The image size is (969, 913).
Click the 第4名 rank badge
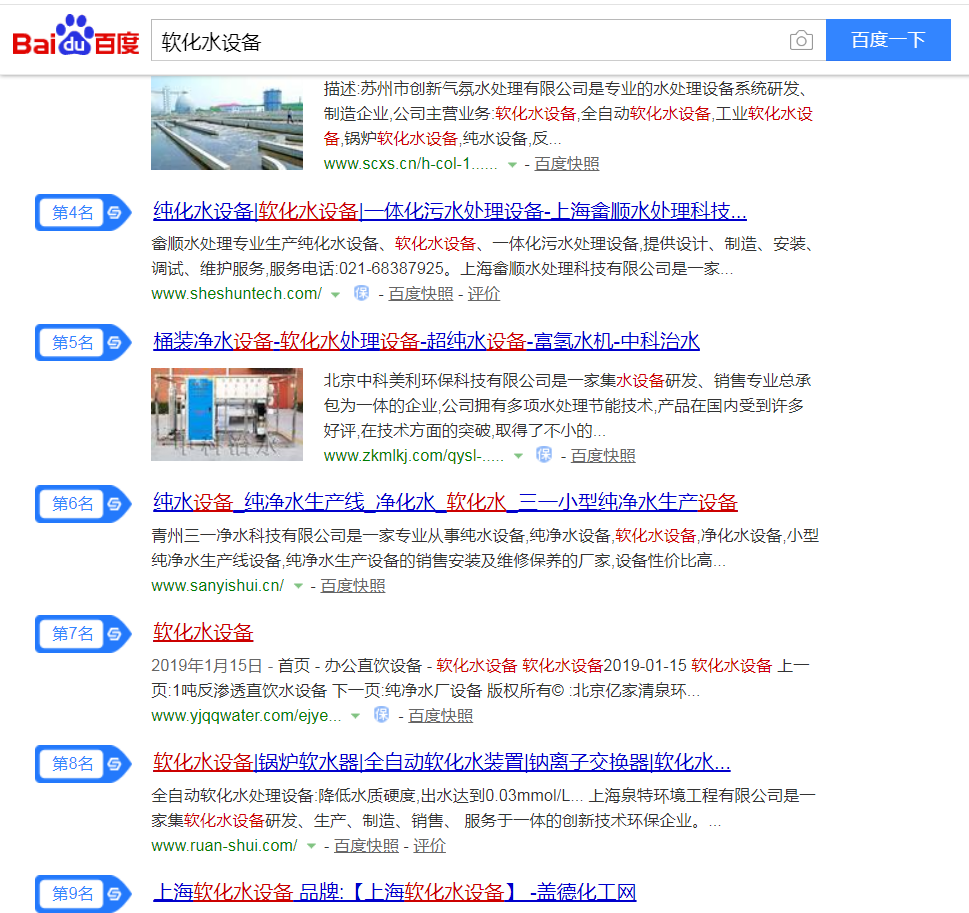point(83,213)
